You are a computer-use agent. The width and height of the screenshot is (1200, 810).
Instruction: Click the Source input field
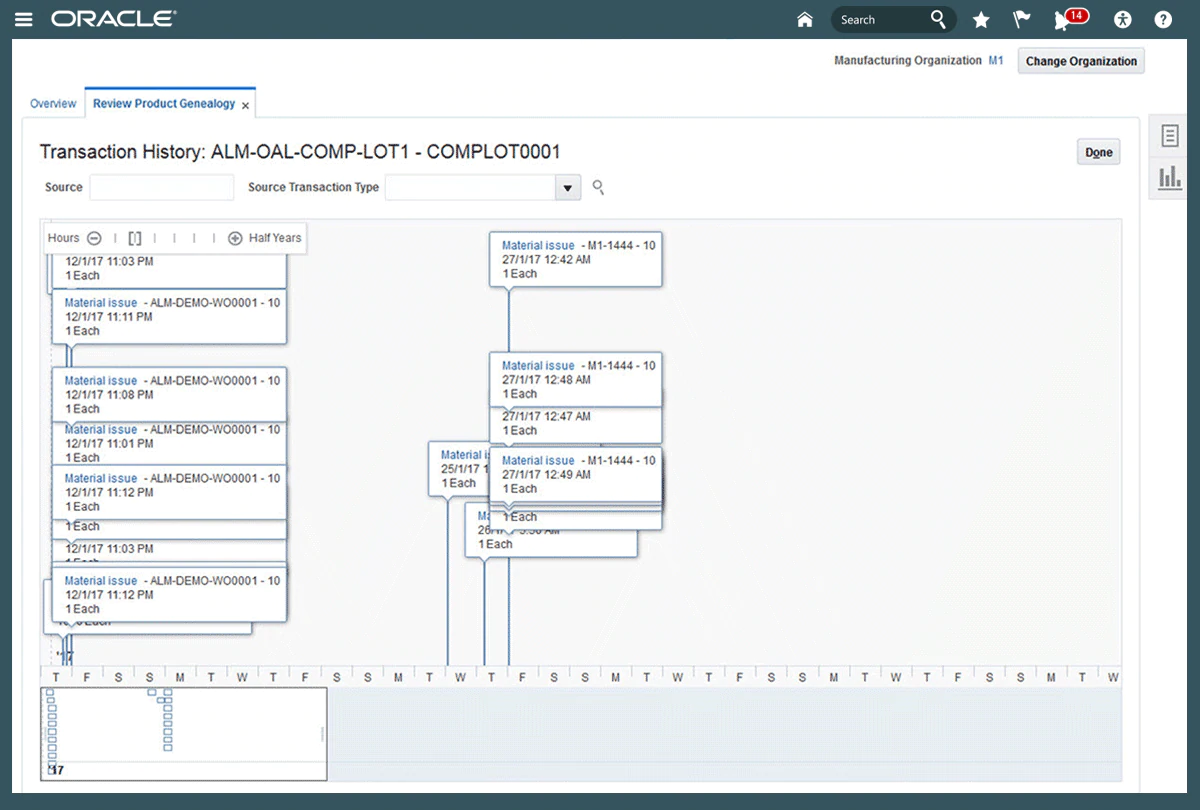161,187
